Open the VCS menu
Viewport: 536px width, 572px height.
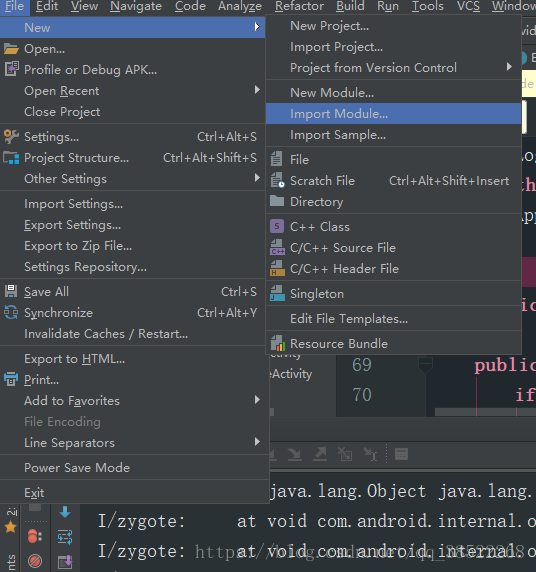point(468,6)
